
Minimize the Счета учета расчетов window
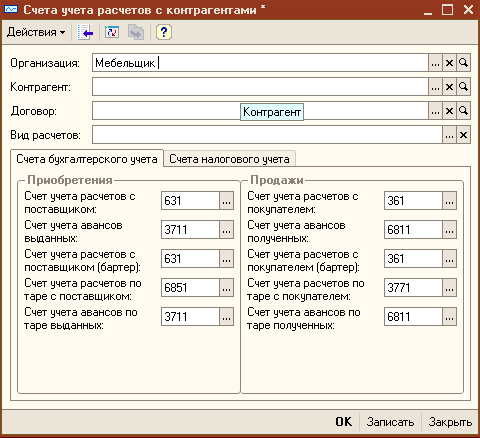(x=428, y=10)
